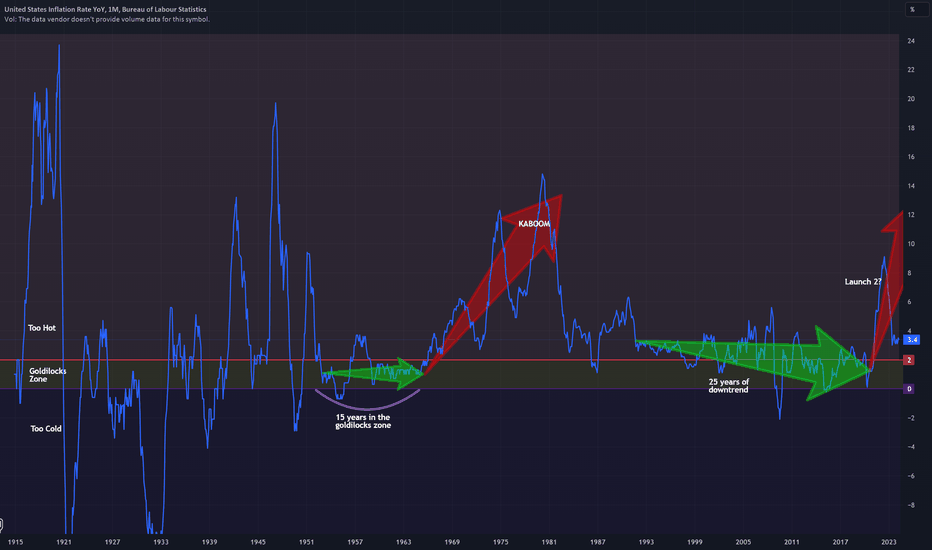932x550 pixels.
Task: Select the KABOOM text label
Action: [534, 224]
